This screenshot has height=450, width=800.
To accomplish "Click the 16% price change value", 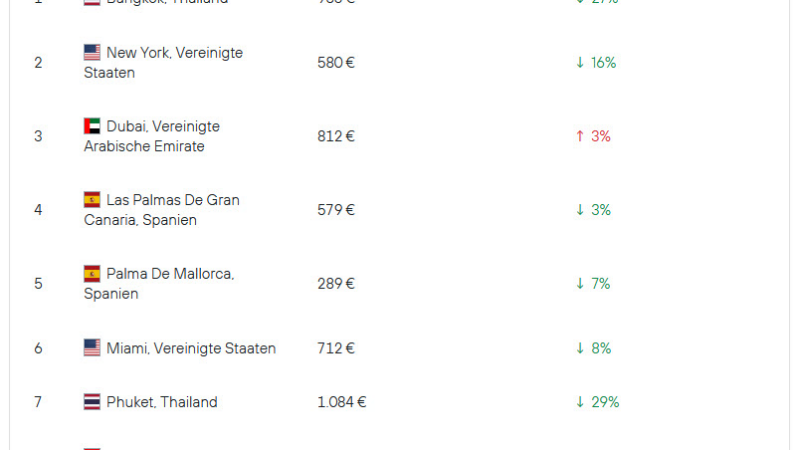I will 603,63.
